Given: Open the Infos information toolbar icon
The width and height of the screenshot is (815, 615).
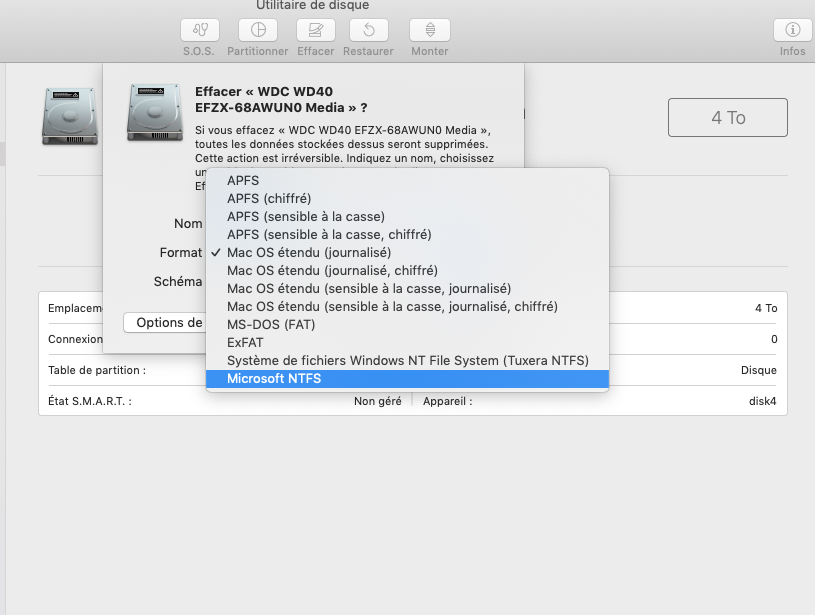Looking at the screenshot, I should pos(793,30).
